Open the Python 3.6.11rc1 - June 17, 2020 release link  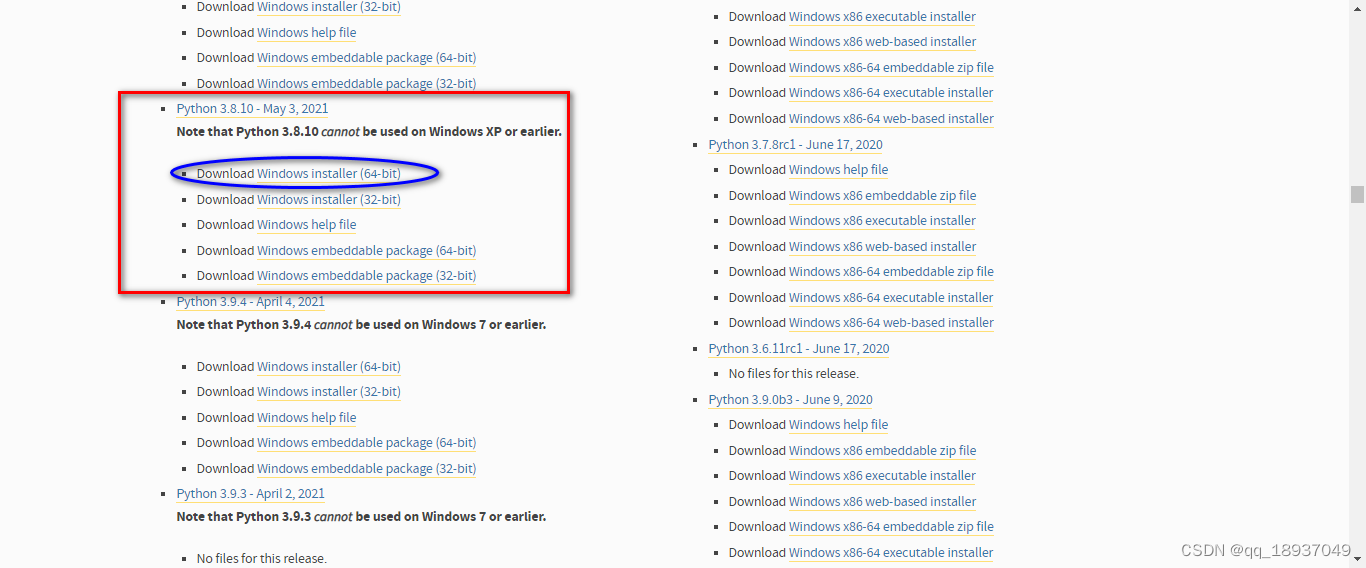(799, 349)
